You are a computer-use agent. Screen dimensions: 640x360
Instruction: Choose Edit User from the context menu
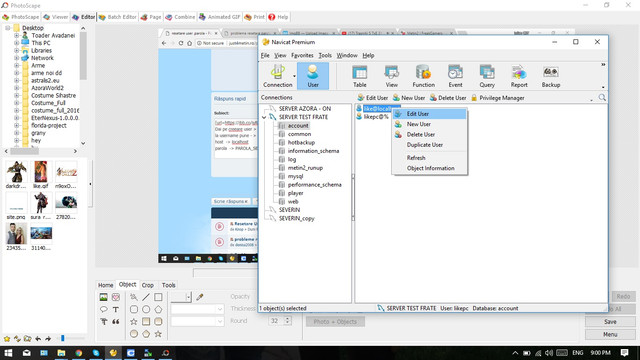click(429, 114)
